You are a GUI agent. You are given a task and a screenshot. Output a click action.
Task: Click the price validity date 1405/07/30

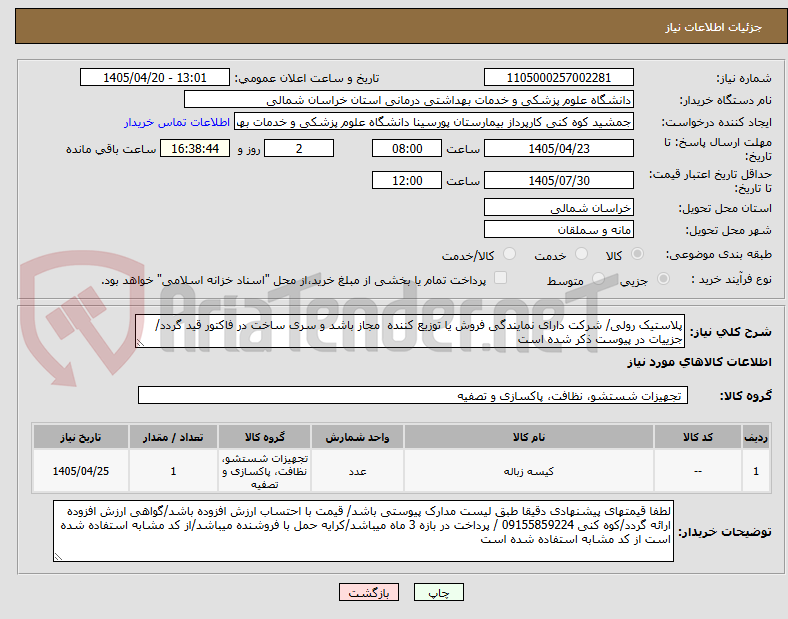tap(559, 180)
